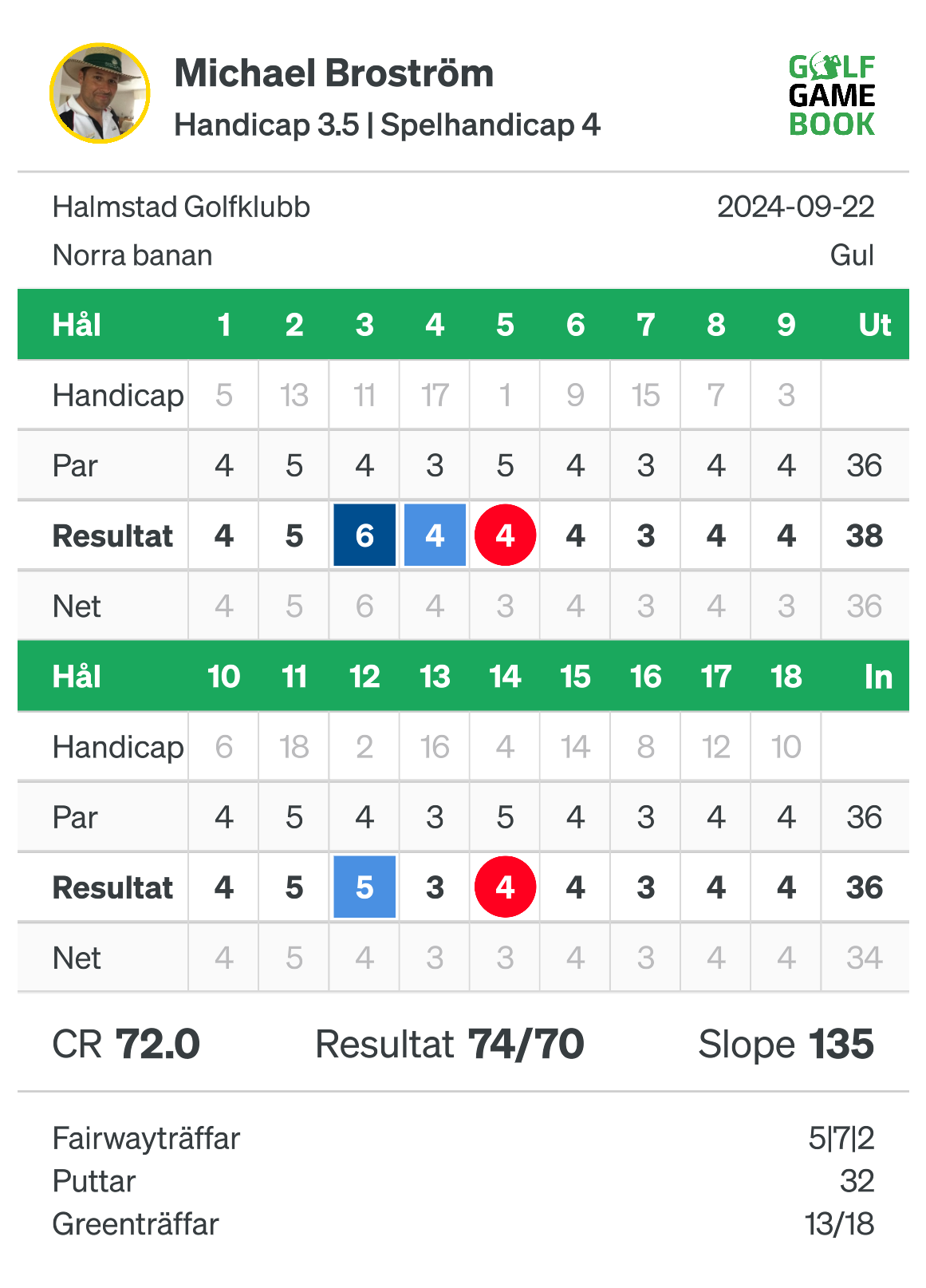Open the Golf GameBook logo
This screenshot has width=926, height=1288.
pyautogui.click(x=832, y=95)
